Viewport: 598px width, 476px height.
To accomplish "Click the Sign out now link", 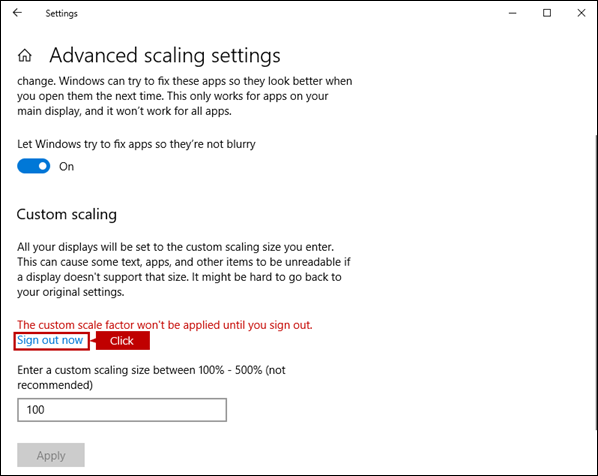I will (50, 340).
